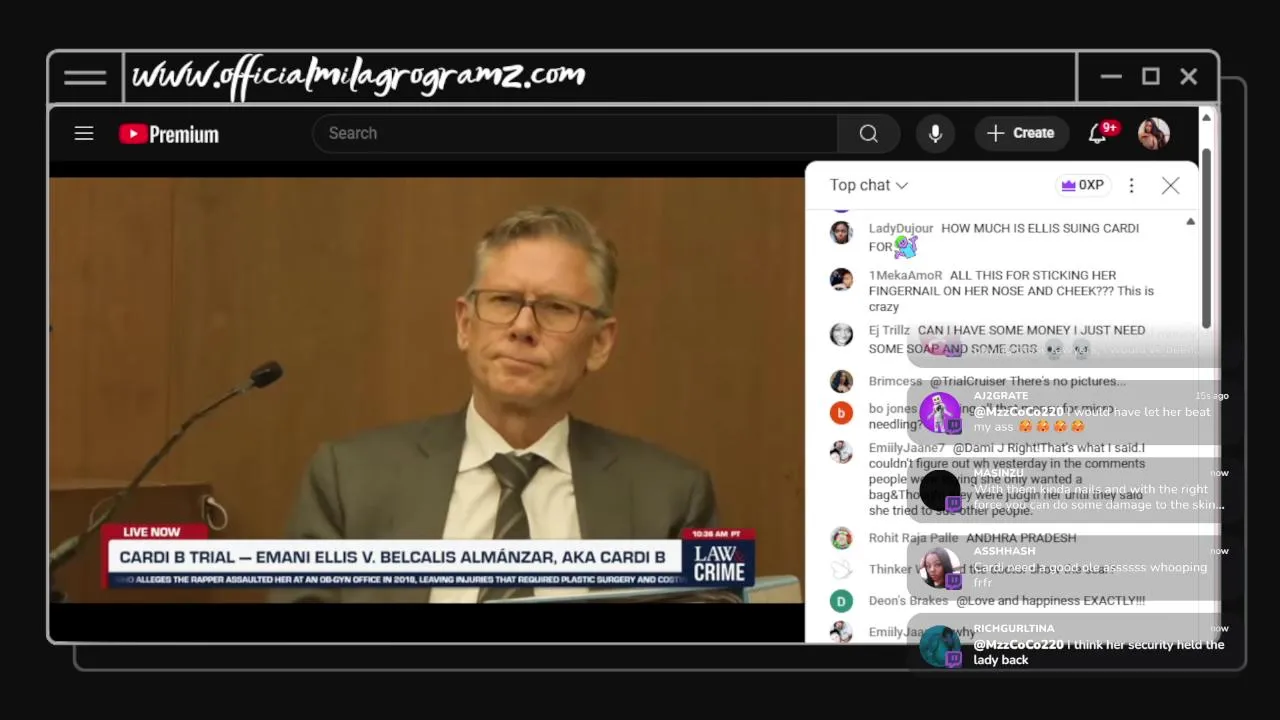
Task: Click the live video player
Action: pyautogui.click(x=426, y=390)
